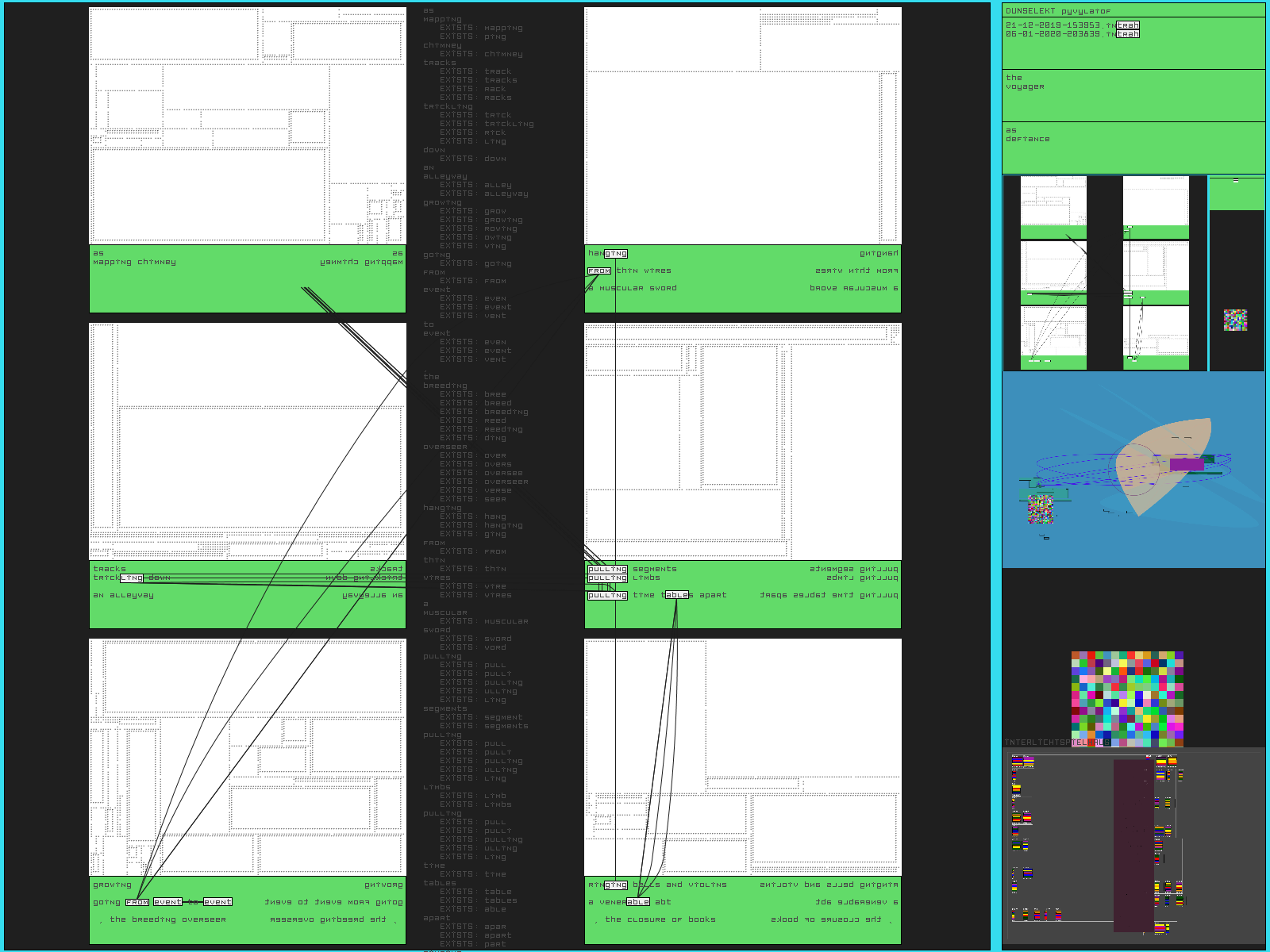Pick a color from the large multicolor grid
This screenshot has width=1270, height=952.
1127,699
